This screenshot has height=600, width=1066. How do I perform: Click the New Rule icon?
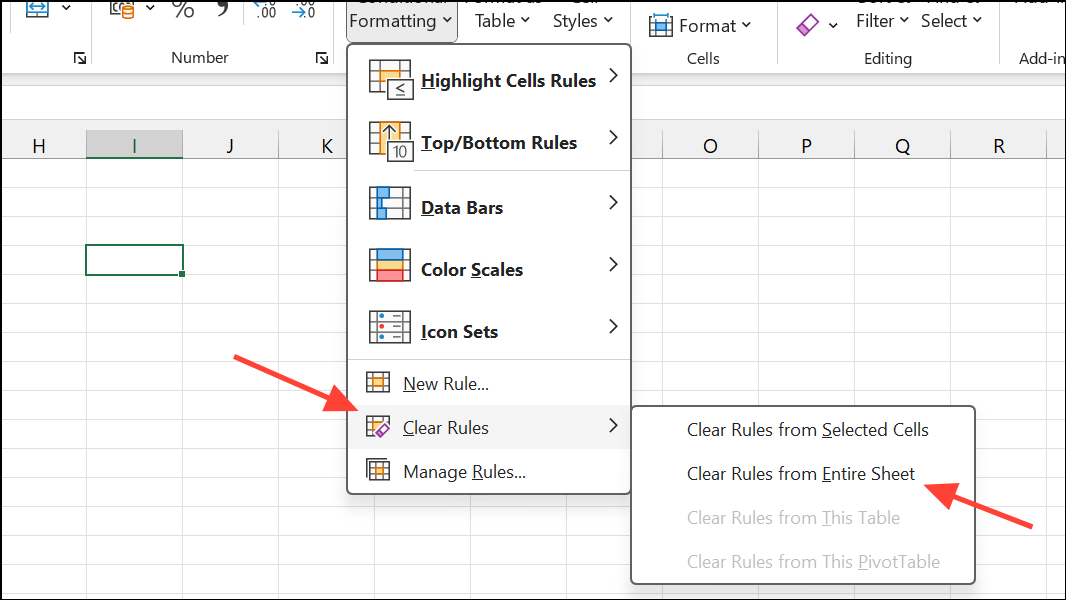(x=378, y=383)
